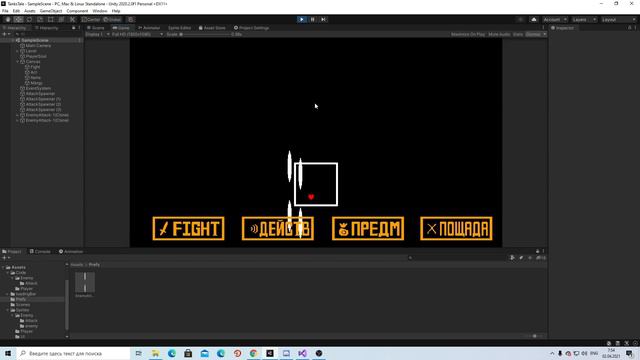Select the Hand tool in toolbar
This screenshot has width=640, height=360.
[8, 20]
